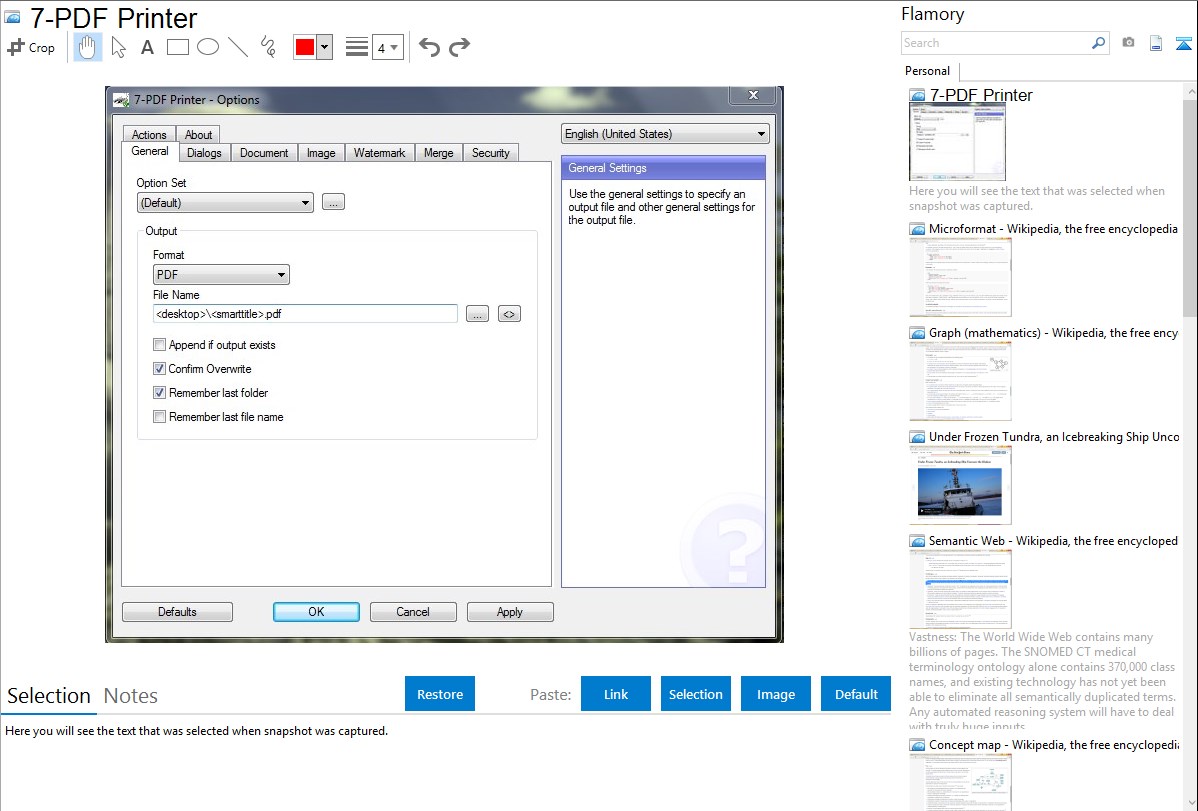
Task: Pick the ellipse shape tool
Action: coord(208,47)
